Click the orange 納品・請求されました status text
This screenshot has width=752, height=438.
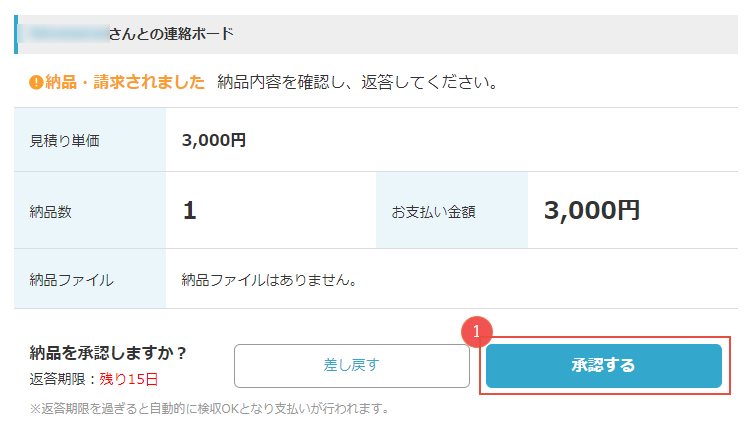(125, 82)
